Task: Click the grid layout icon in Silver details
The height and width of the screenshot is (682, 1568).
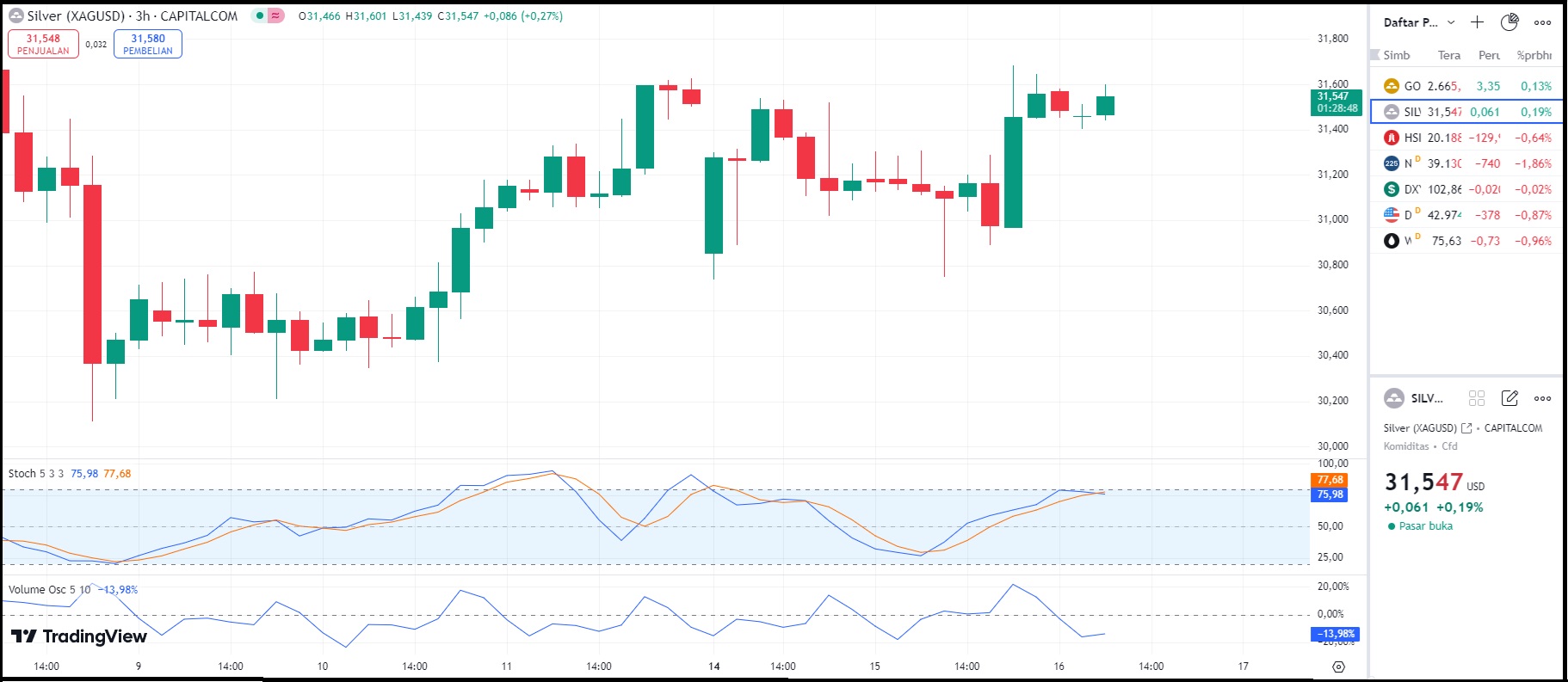Action: pyautogui.click(x=1477, y=398)
